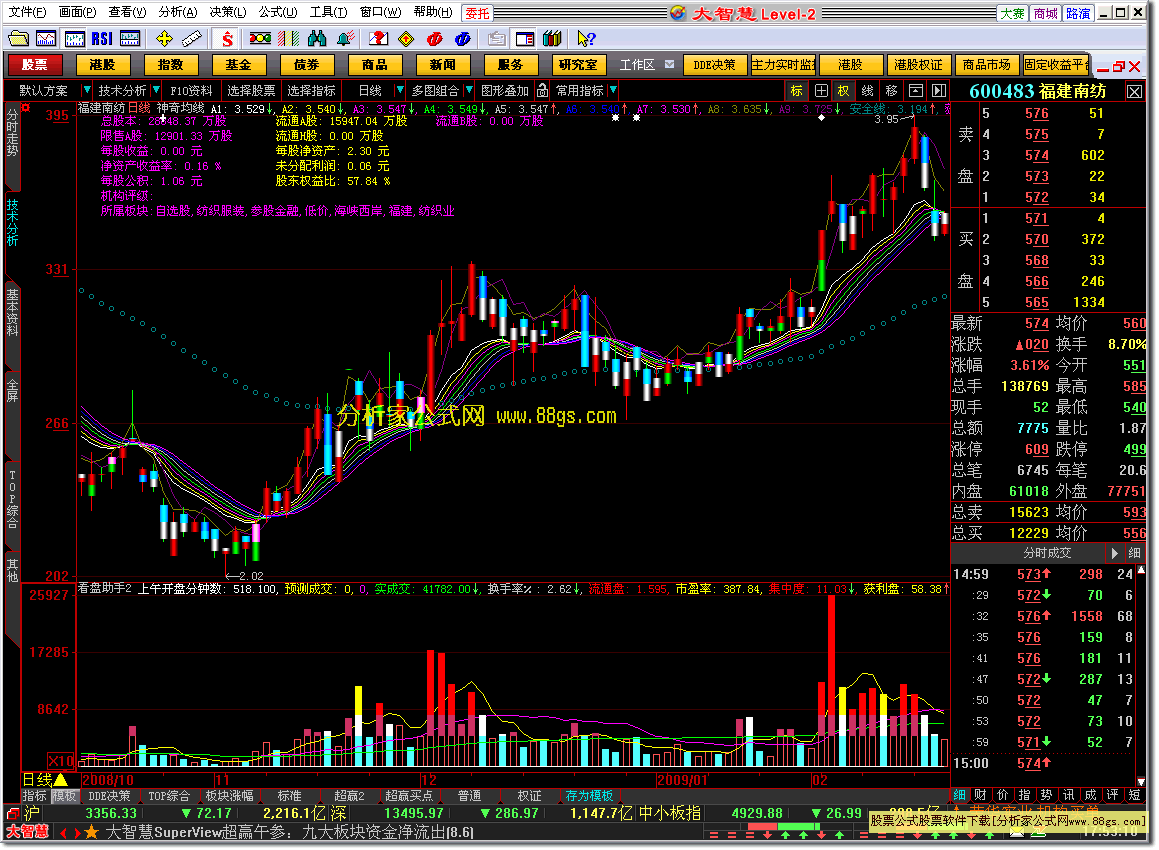This screenshot has height=850, width=1159.
Task: Toggle the 线 line button
Action: pyautogui.click(x=868, y=90)
